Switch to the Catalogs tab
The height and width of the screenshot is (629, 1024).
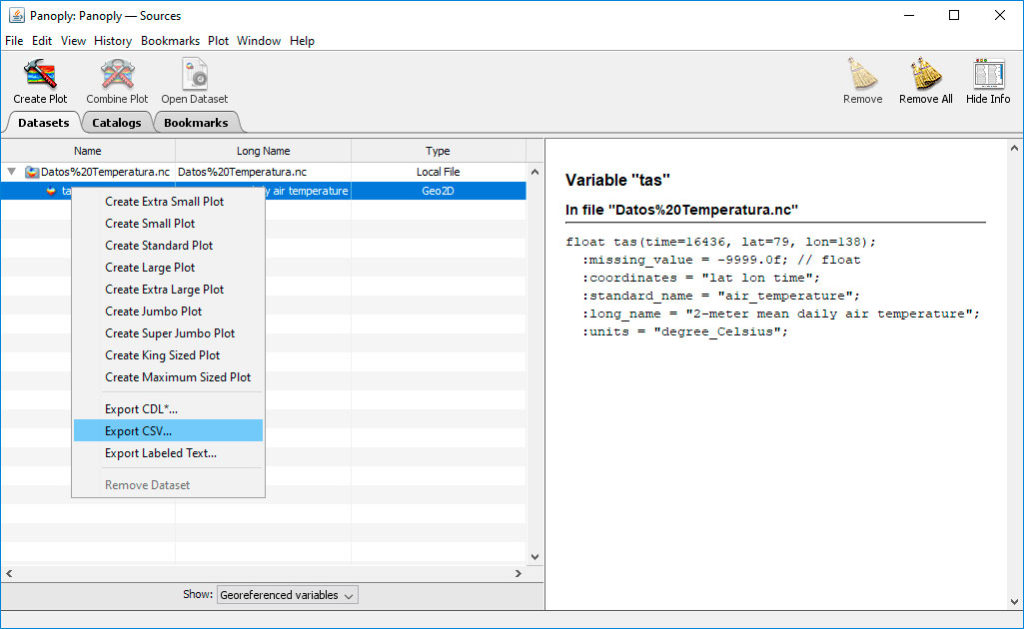tap(116, 123)
